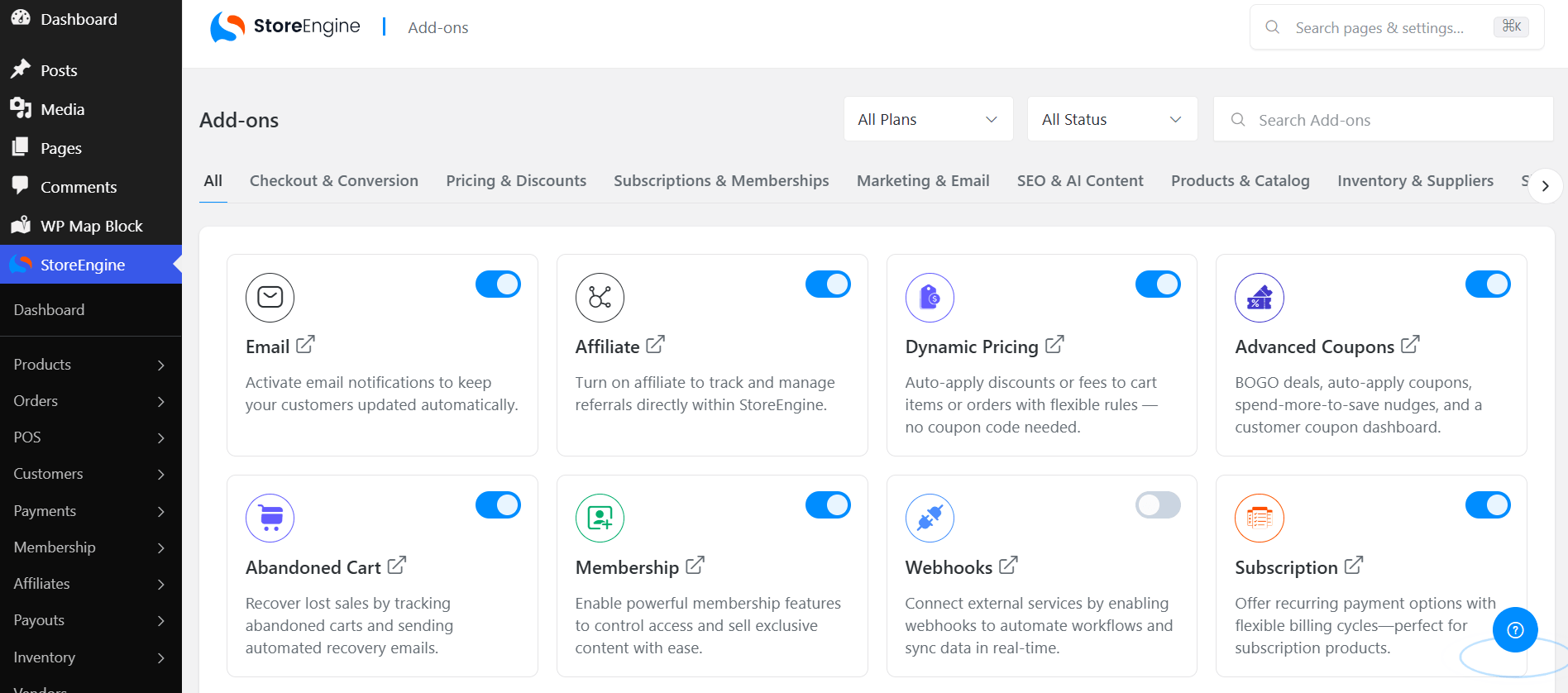Click the Affiliate network add-on icon
Screen dimensions: 1568x693
click(600, 297)
